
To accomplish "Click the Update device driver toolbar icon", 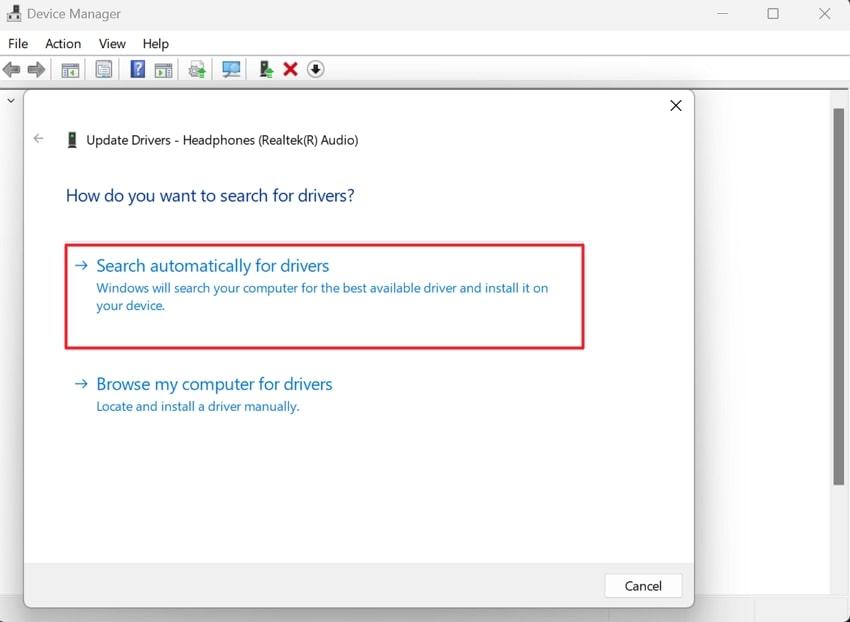I will [x=266, y=69].
